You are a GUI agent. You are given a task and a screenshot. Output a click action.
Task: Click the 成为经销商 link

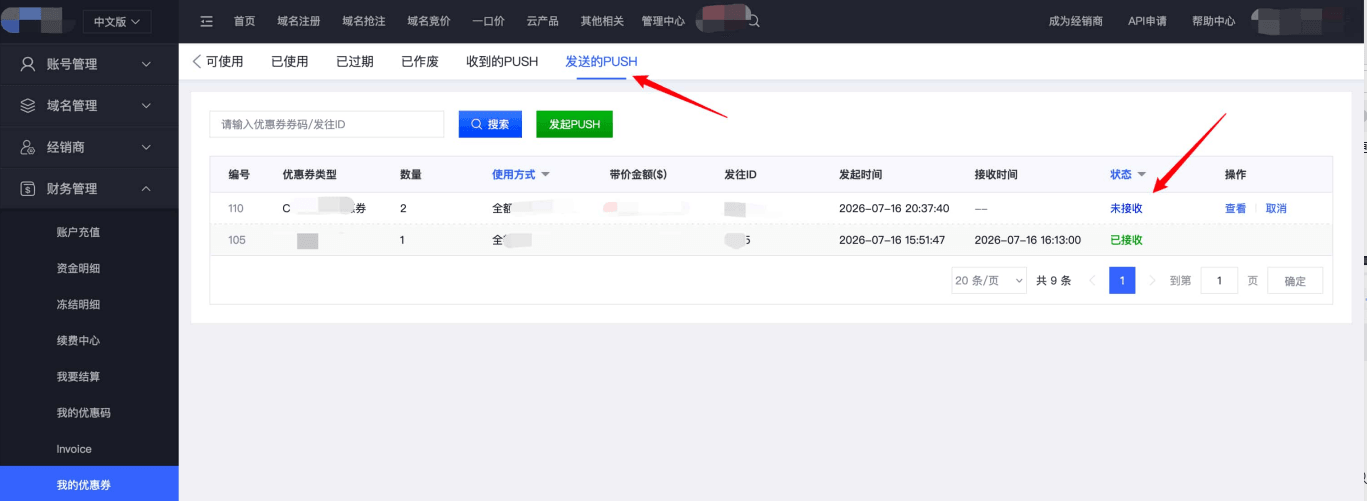tap(1076, 21)
